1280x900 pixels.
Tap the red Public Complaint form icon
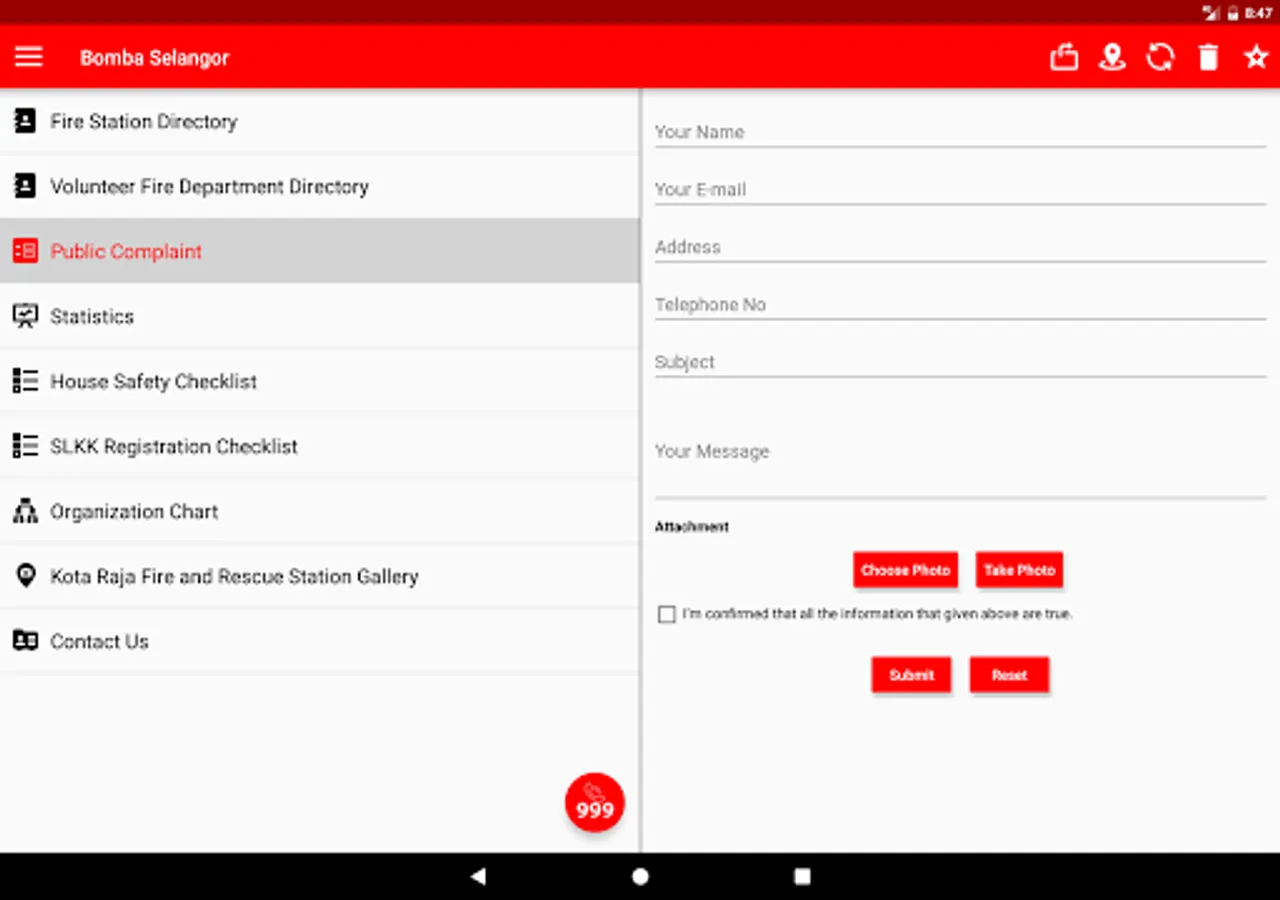pyautogui.click(x=25, y=251)
